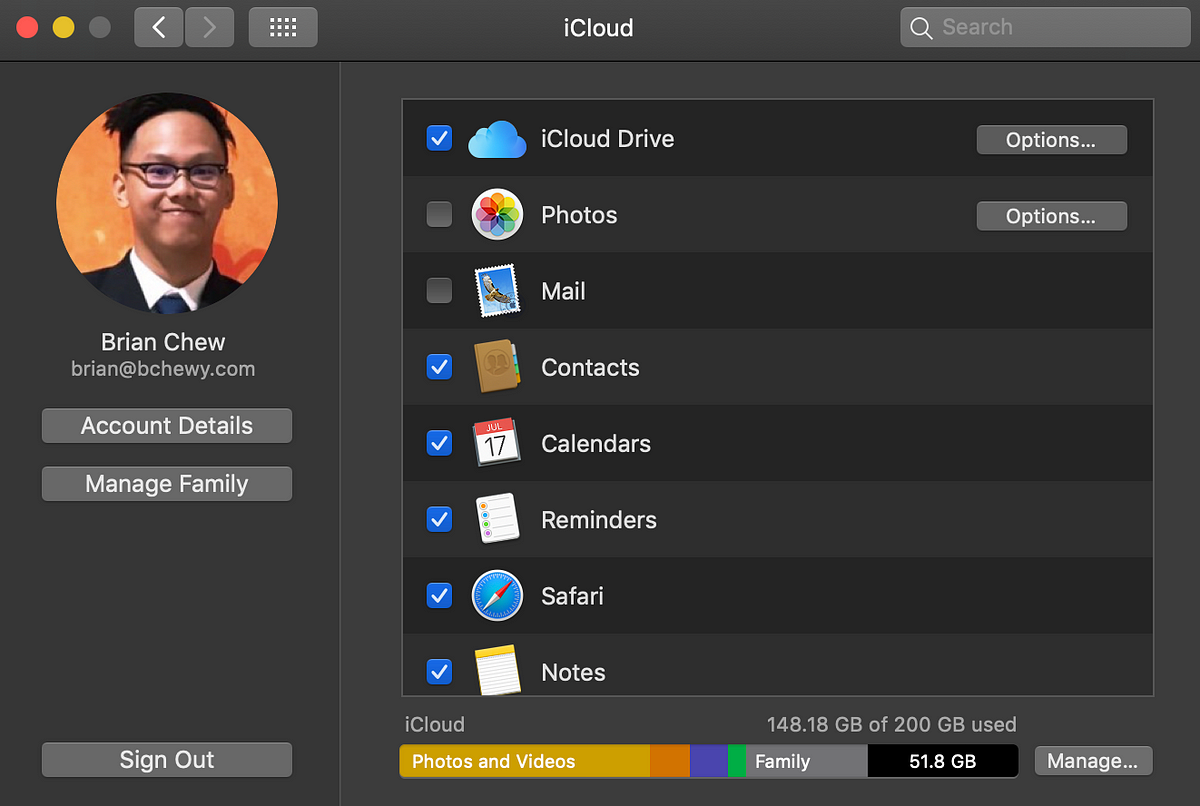This screenshot has width=1200, height=806.
Task: Click the gray Family storage segment
Action: pyautogui.click(x=807, y=761)
